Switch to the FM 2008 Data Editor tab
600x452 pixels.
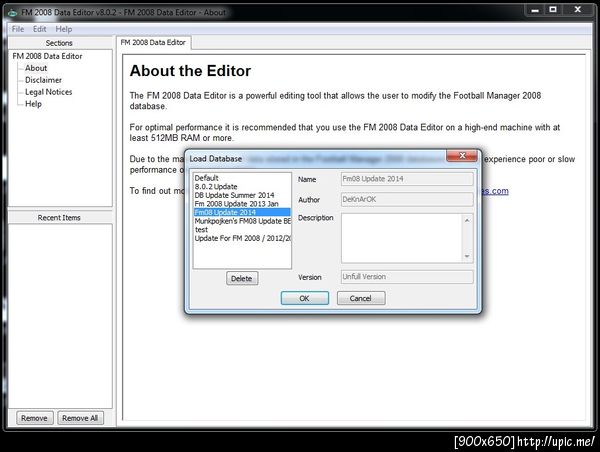tap(153, 42)
